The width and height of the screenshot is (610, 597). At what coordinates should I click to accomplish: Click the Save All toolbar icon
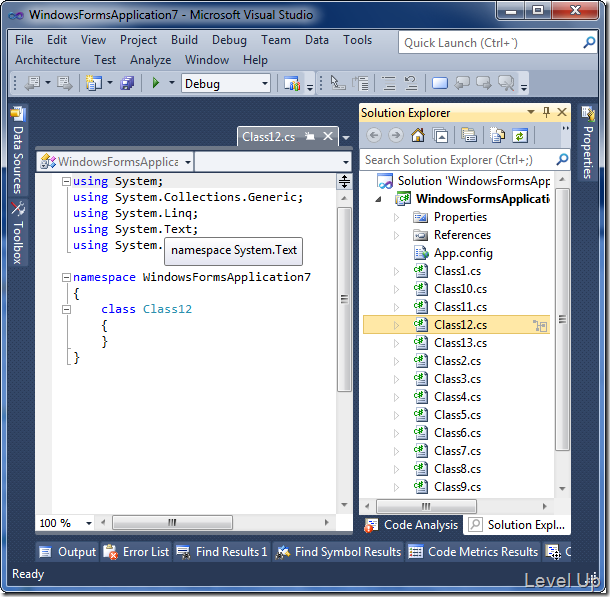127,83
